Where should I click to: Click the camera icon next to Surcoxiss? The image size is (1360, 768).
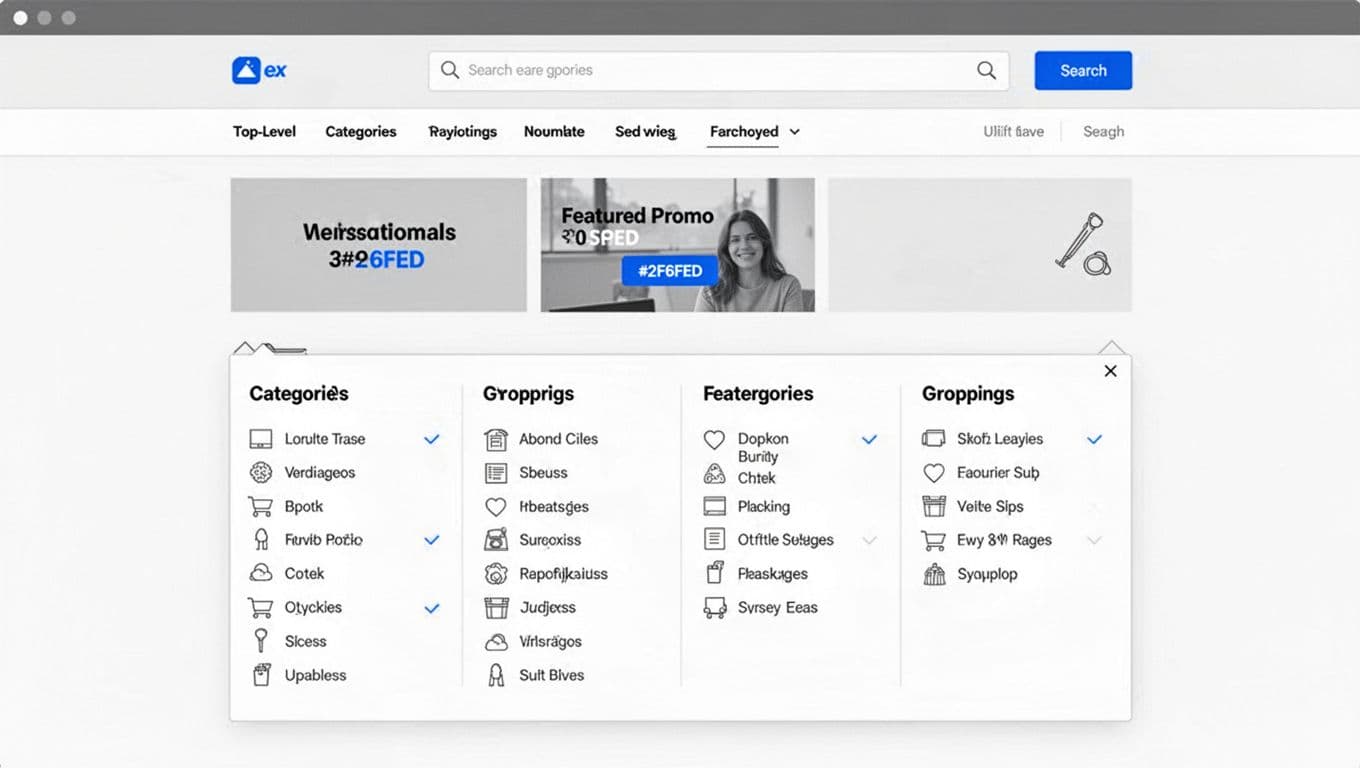pos(497,540)
